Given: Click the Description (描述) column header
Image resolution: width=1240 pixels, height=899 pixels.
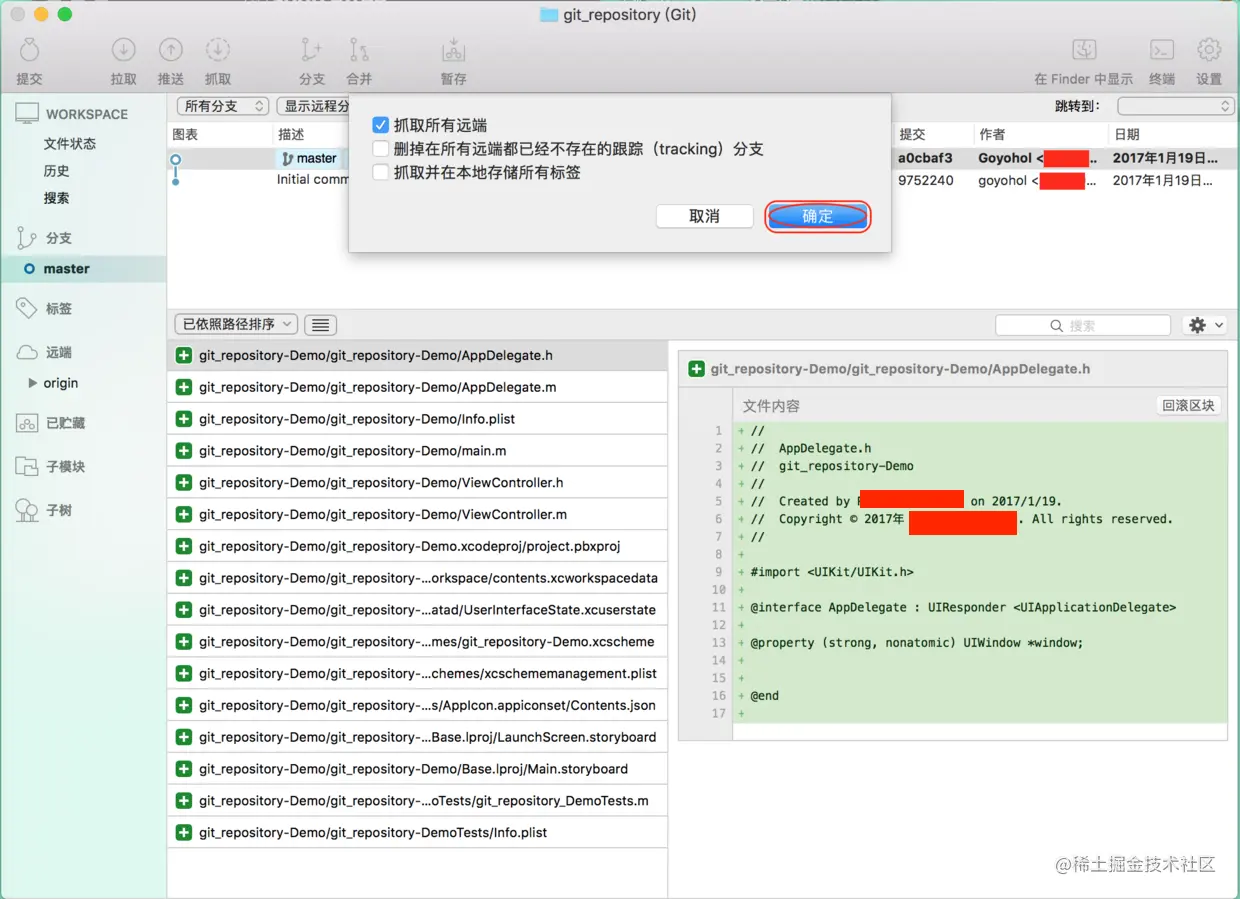Looking at the screenshot, I should pos(291,134).
